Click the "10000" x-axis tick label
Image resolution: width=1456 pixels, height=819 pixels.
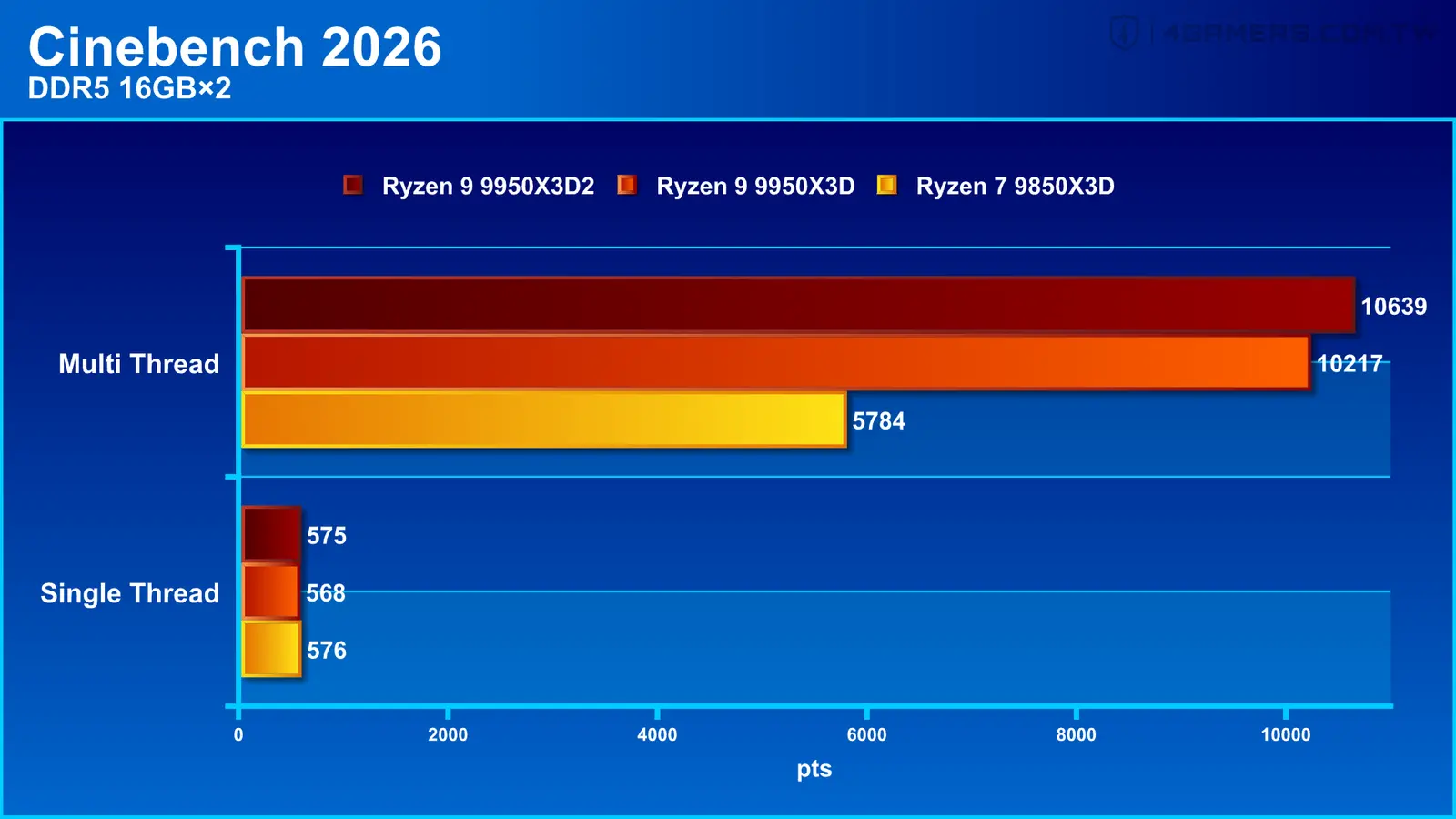coord(1286,734)
